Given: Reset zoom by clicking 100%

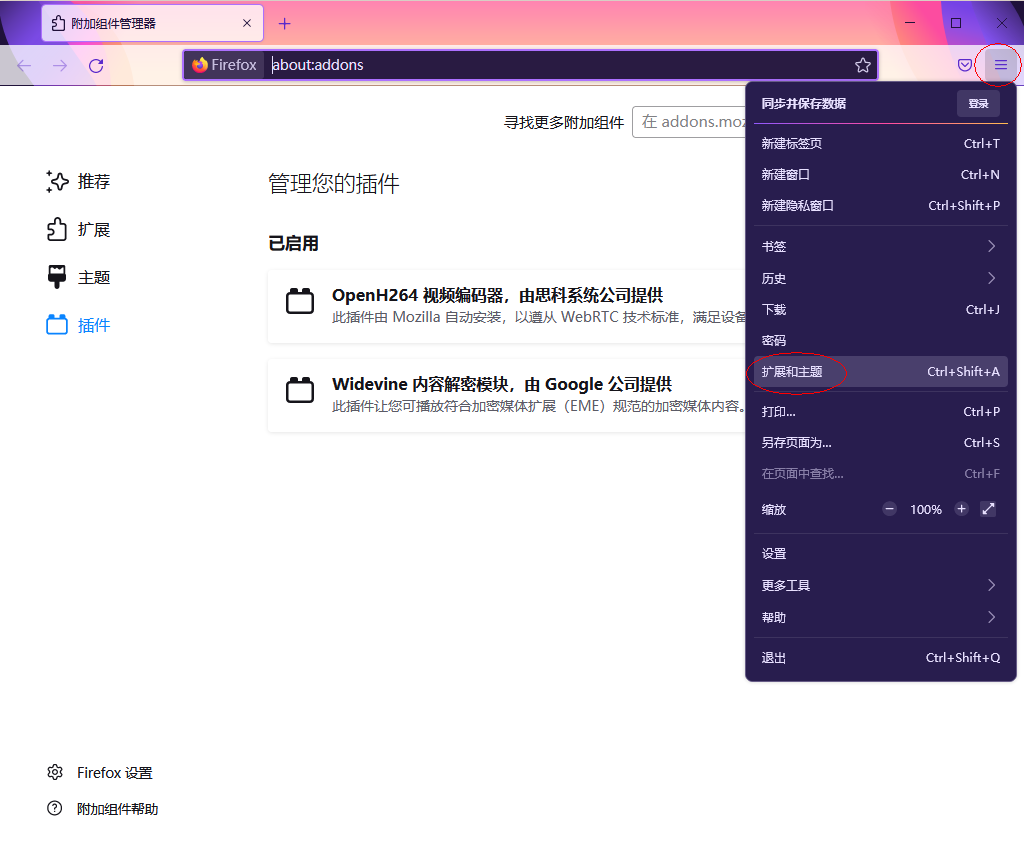Looking at the screenshot, I should [x=926, y=509].
